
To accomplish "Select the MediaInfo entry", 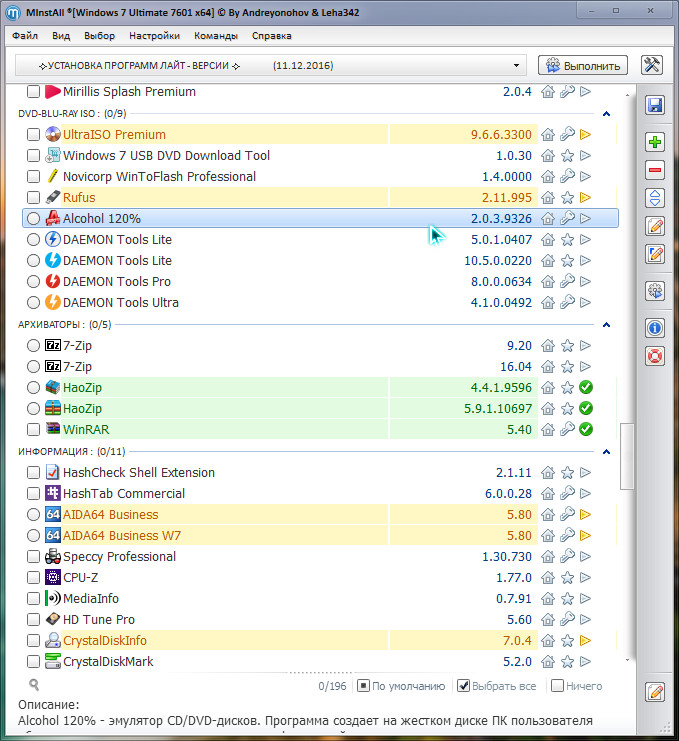I will coord(320,598).
